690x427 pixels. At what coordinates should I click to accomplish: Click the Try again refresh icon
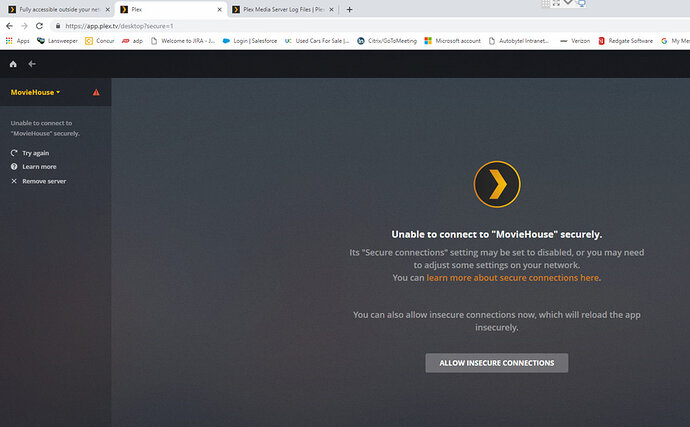pos(14,153)
